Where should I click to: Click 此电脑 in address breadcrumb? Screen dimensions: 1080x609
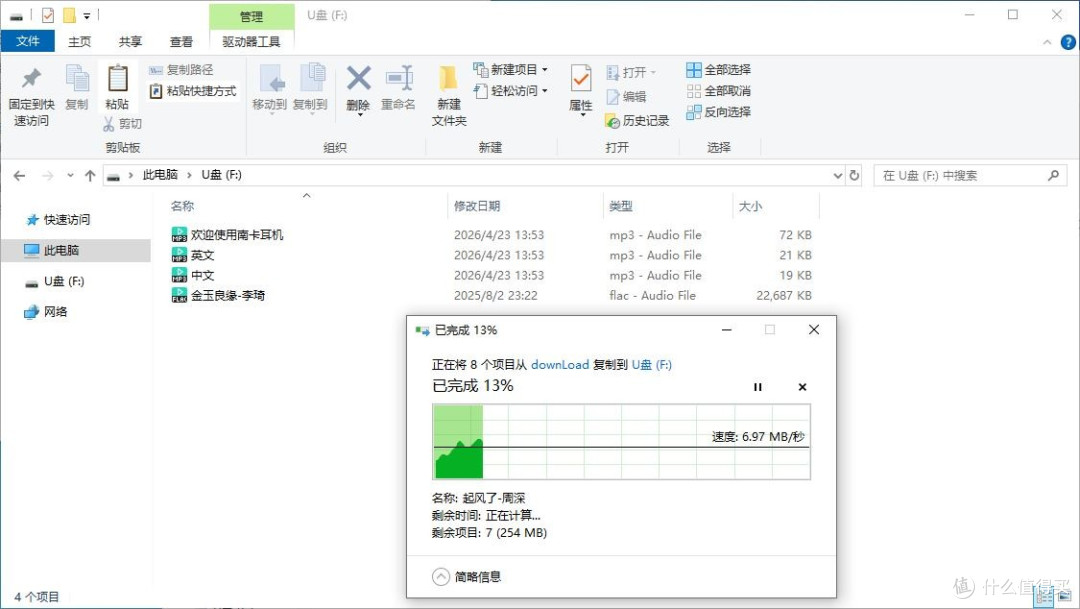point(160,175)
